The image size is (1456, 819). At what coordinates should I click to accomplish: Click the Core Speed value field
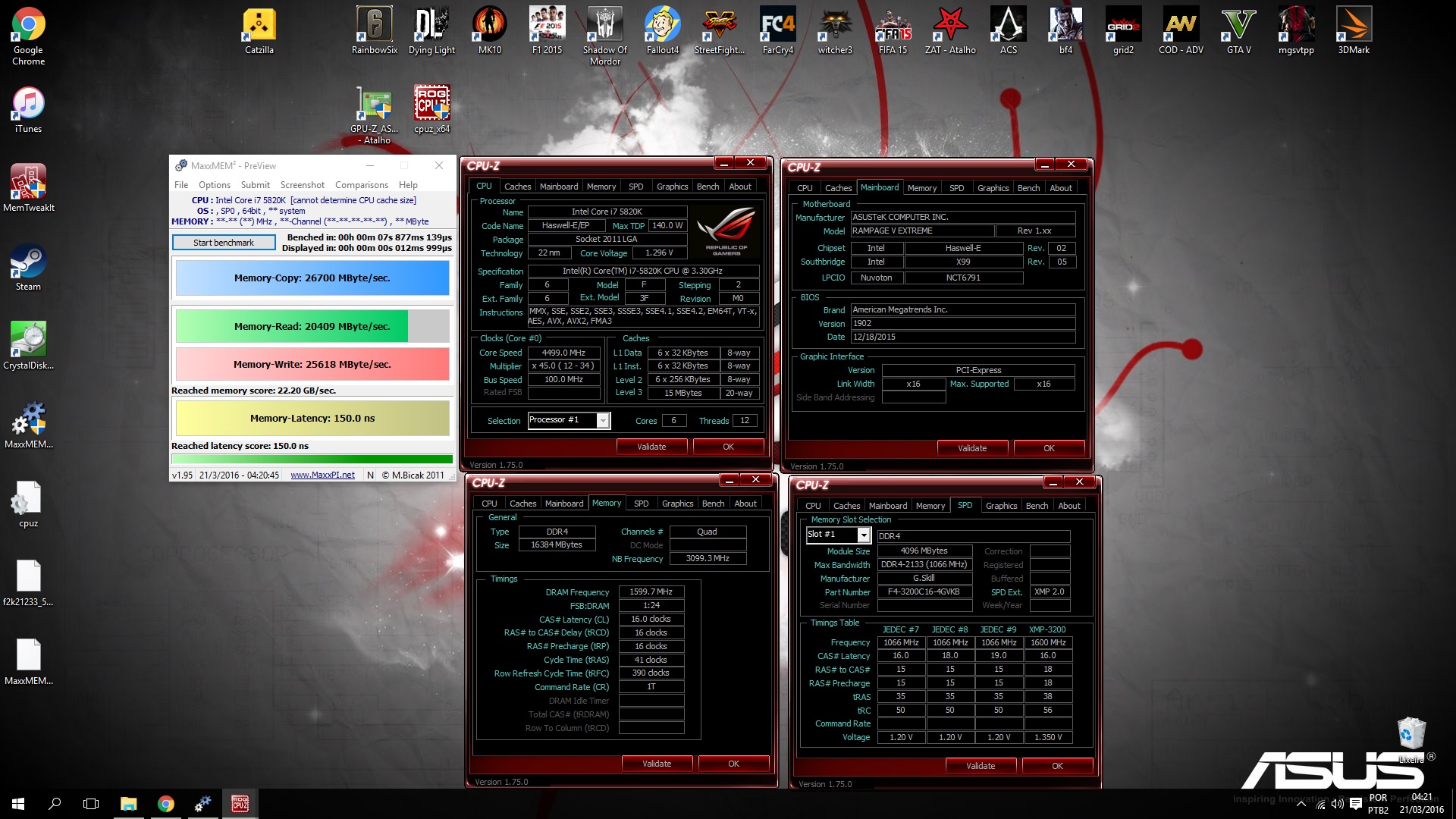tap(563, 353)
